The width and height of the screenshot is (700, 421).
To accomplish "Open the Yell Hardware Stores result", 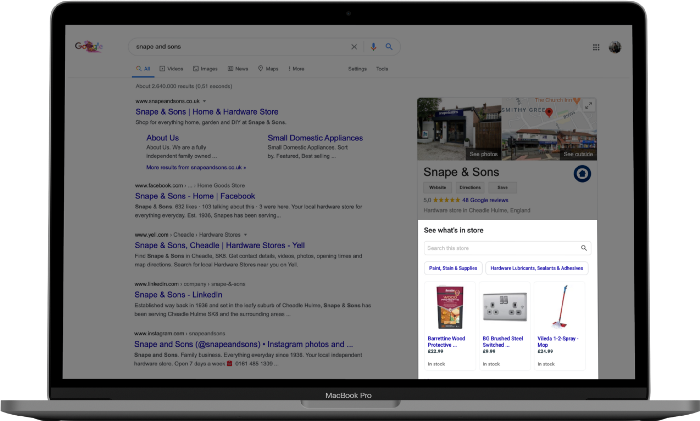I will (220, 245).
